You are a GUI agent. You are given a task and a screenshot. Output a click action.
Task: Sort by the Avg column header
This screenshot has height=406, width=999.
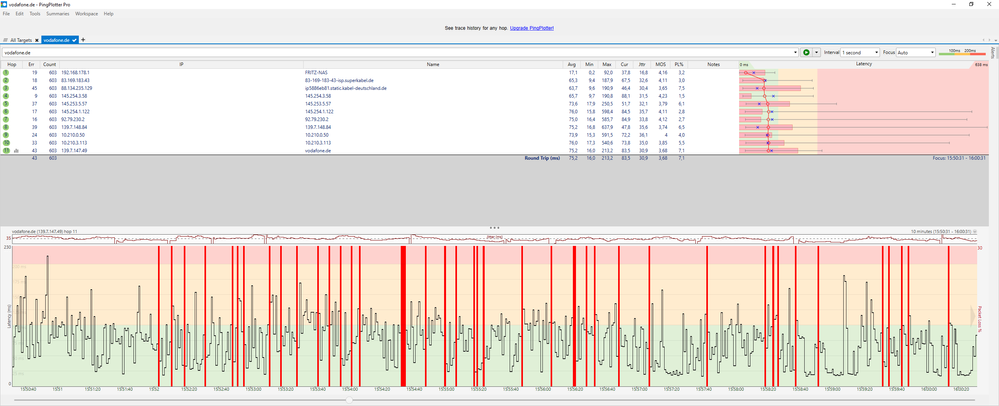click(572, 64)
